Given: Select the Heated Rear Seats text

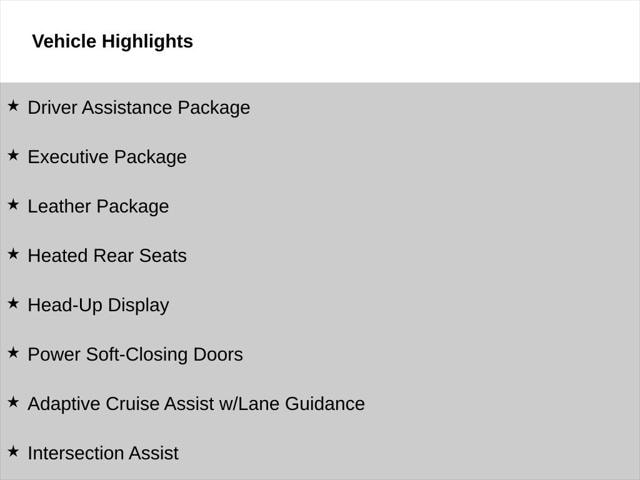Looking at the screenshot, I should [x=107, y=256].
